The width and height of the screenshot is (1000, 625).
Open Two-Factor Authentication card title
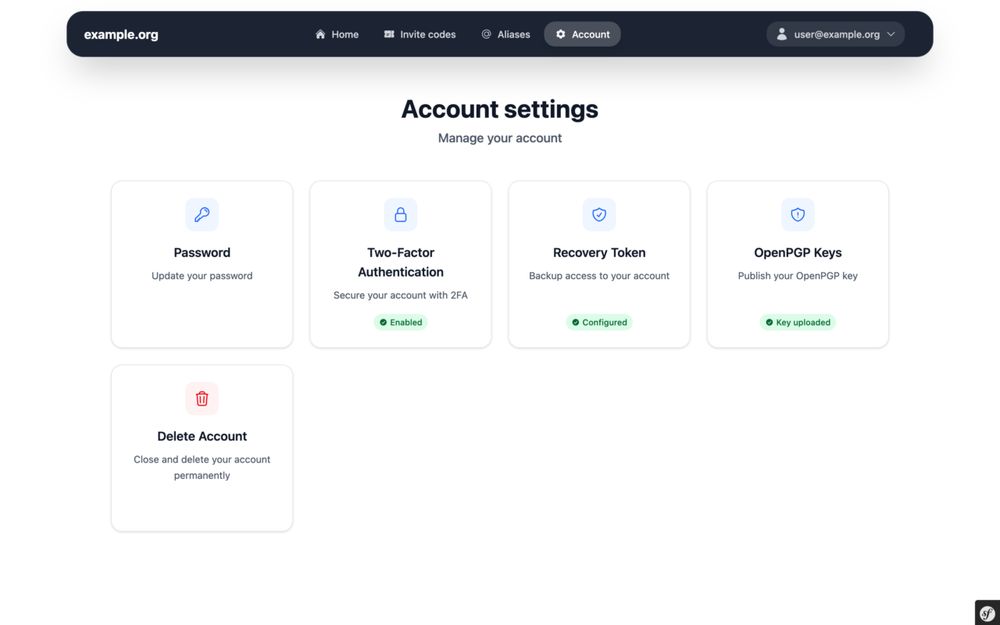tap(401, 262)
